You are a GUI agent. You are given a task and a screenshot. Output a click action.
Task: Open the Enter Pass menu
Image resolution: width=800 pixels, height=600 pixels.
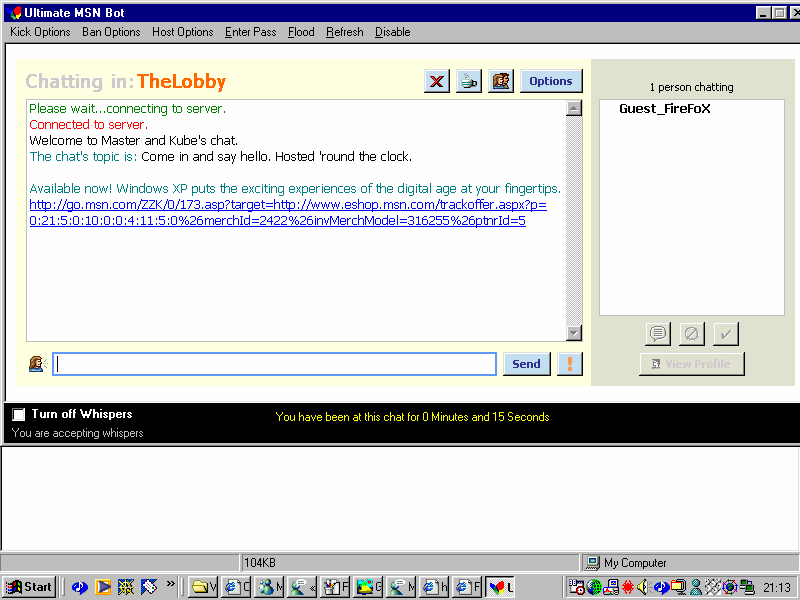pos(251,32)
